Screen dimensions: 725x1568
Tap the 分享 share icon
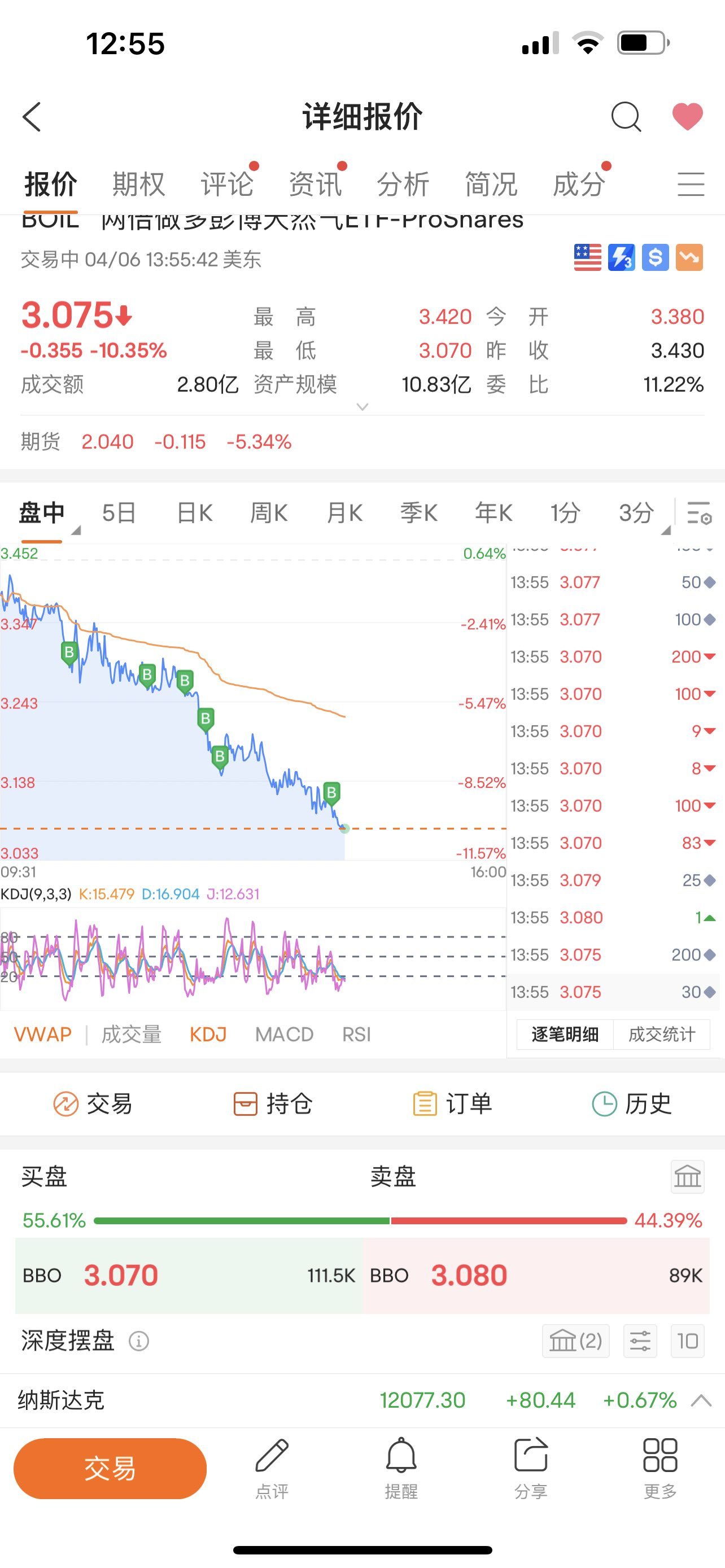[531, 1468]
